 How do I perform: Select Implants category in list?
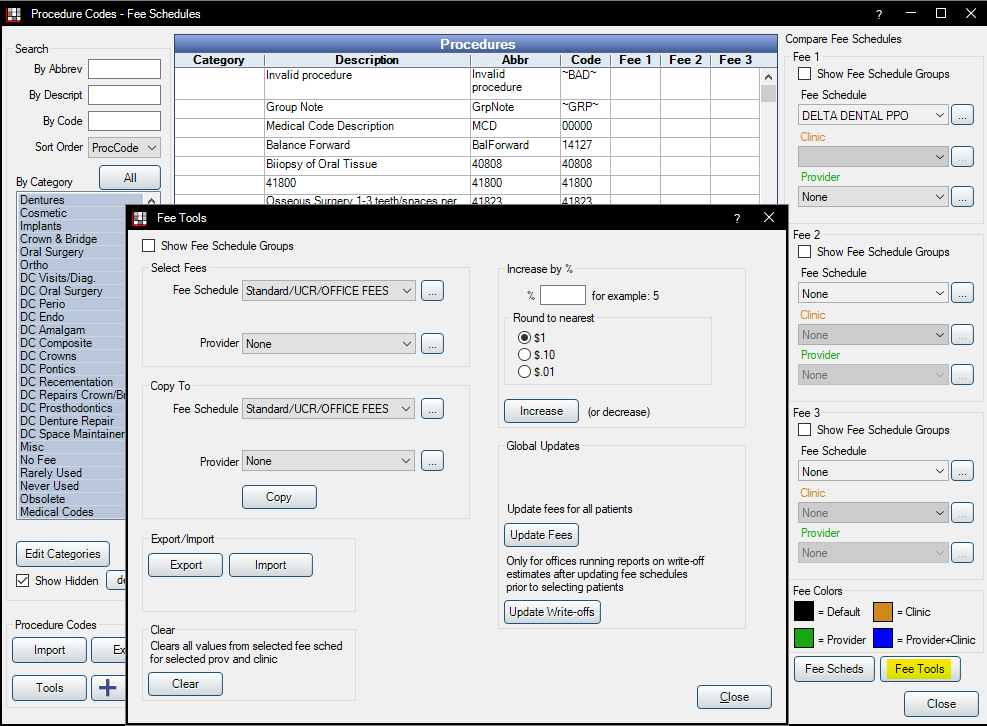click(x=72, y=226)
